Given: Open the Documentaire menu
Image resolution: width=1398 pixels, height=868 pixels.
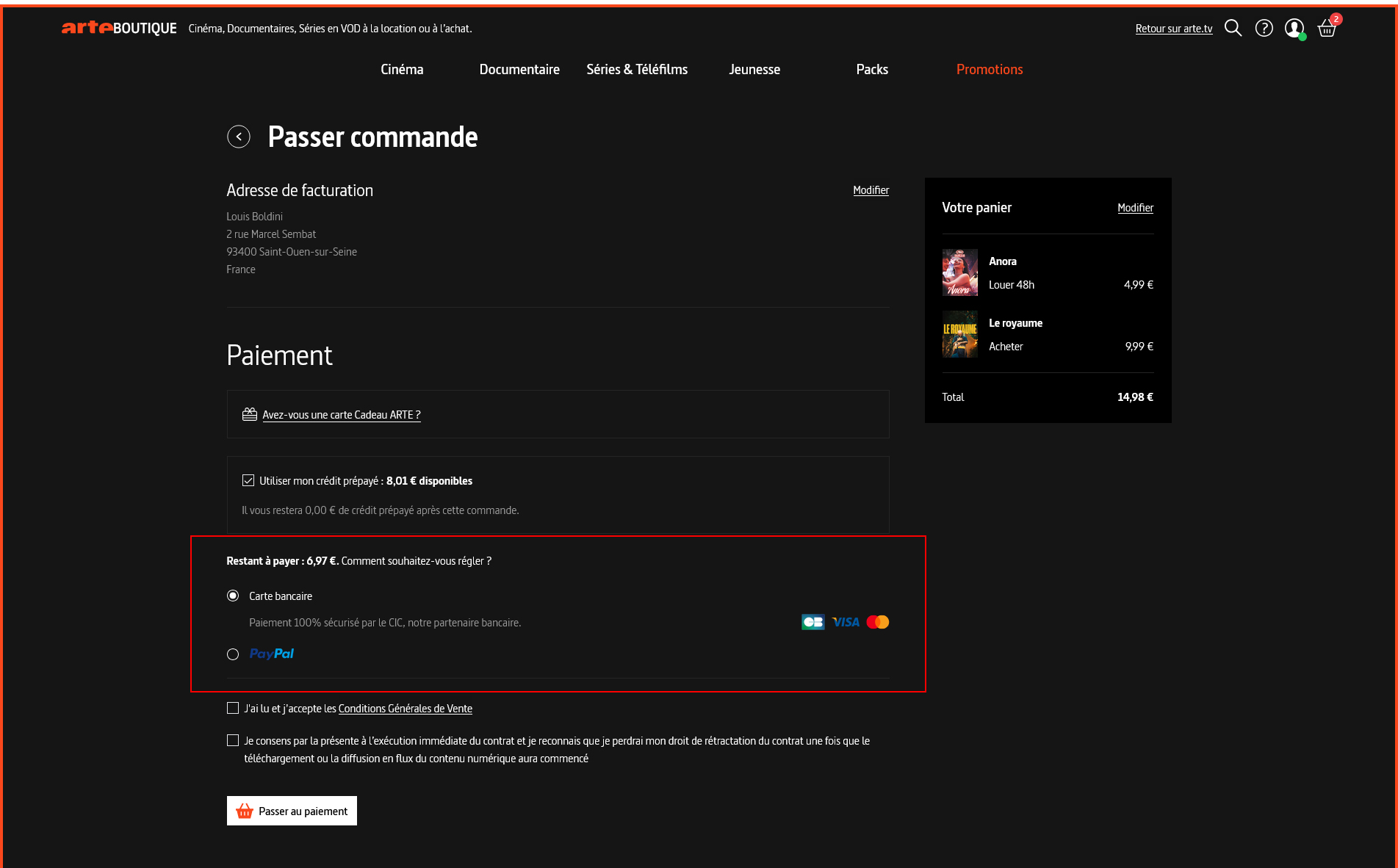Looking at the screenshot, I should [x=519, y=69].
